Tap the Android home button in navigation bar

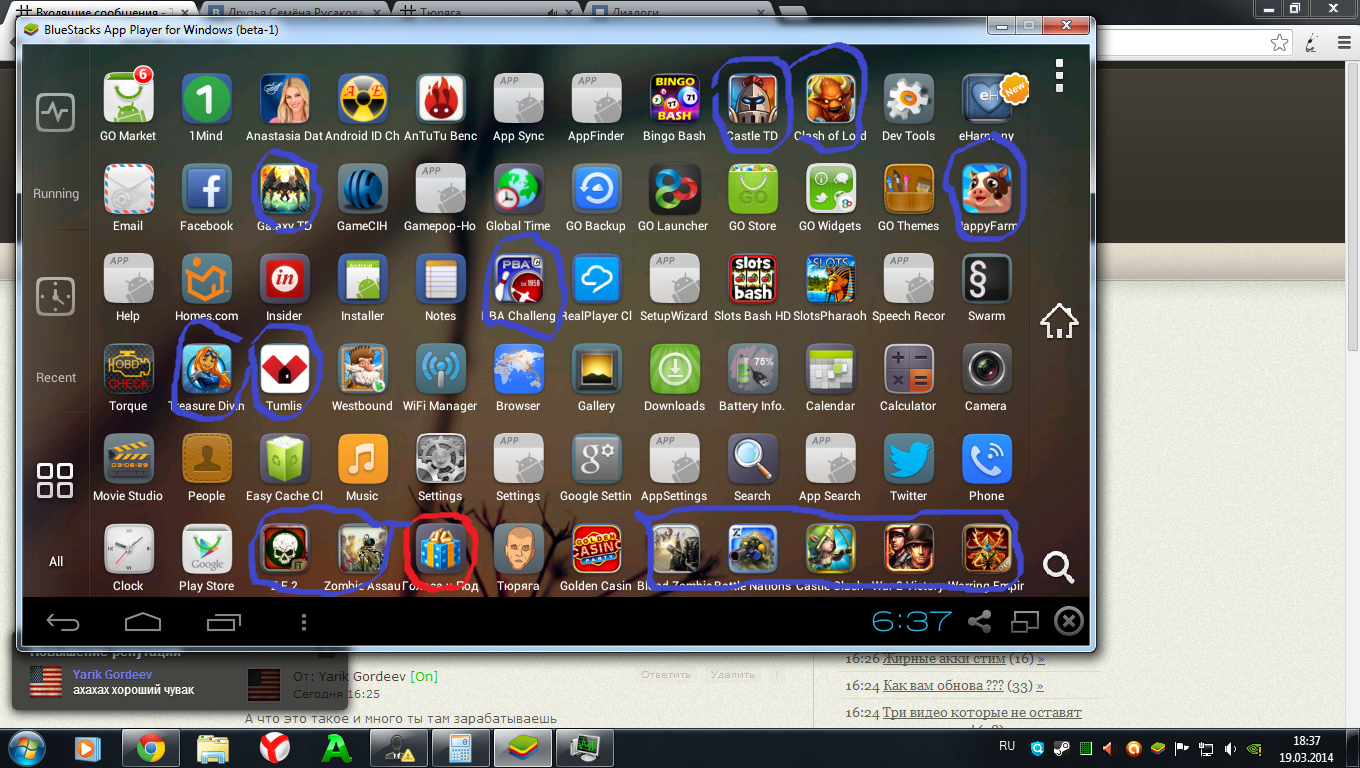point(143,622)
